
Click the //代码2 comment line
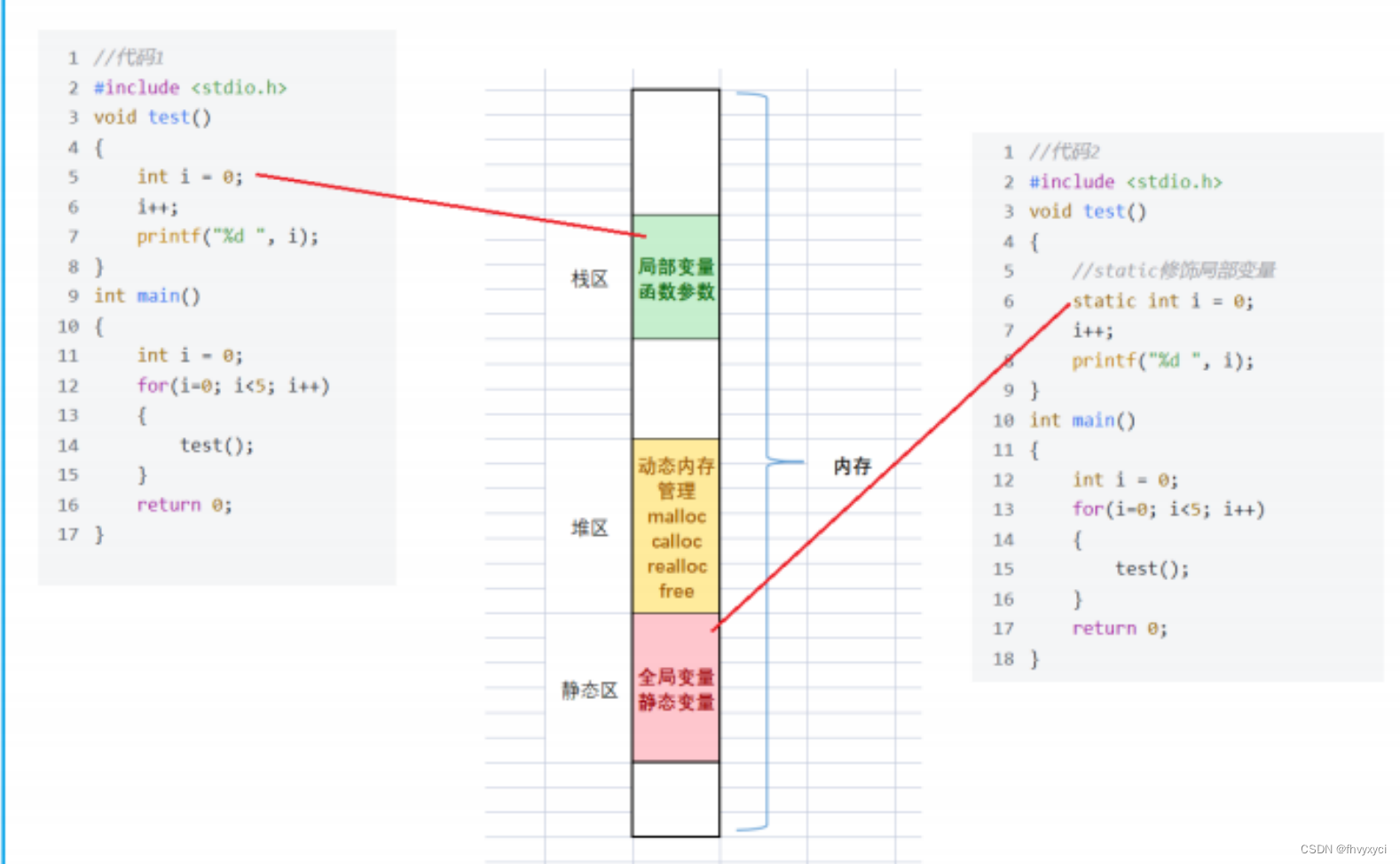point(1064,152)
